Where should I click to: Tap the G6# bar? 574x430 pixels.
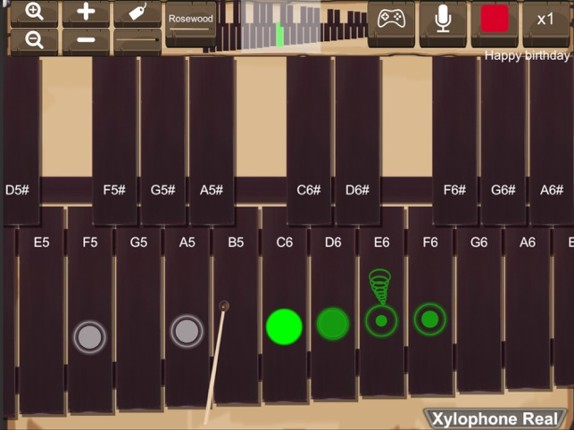click(503, 141)
